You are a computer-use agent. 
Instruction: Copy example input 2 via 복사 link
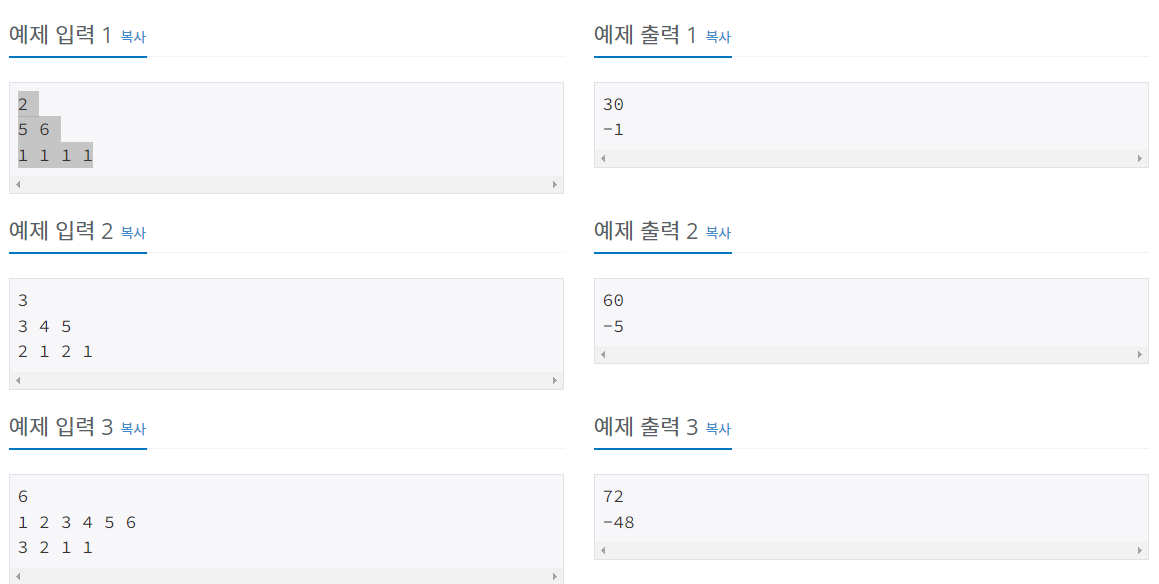point(133,232)
